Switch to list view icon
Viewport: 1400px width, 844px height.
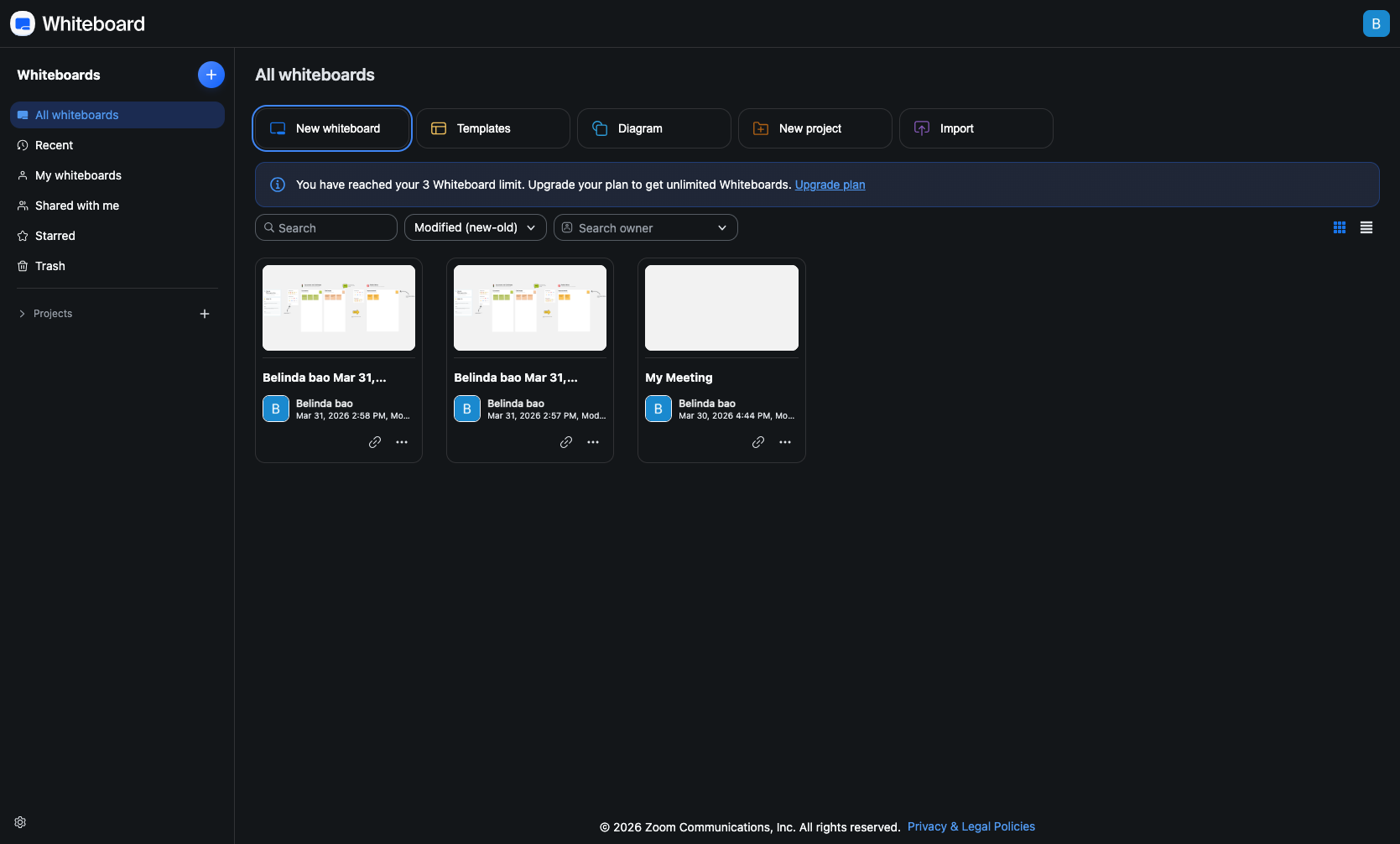click(1366, 227)
